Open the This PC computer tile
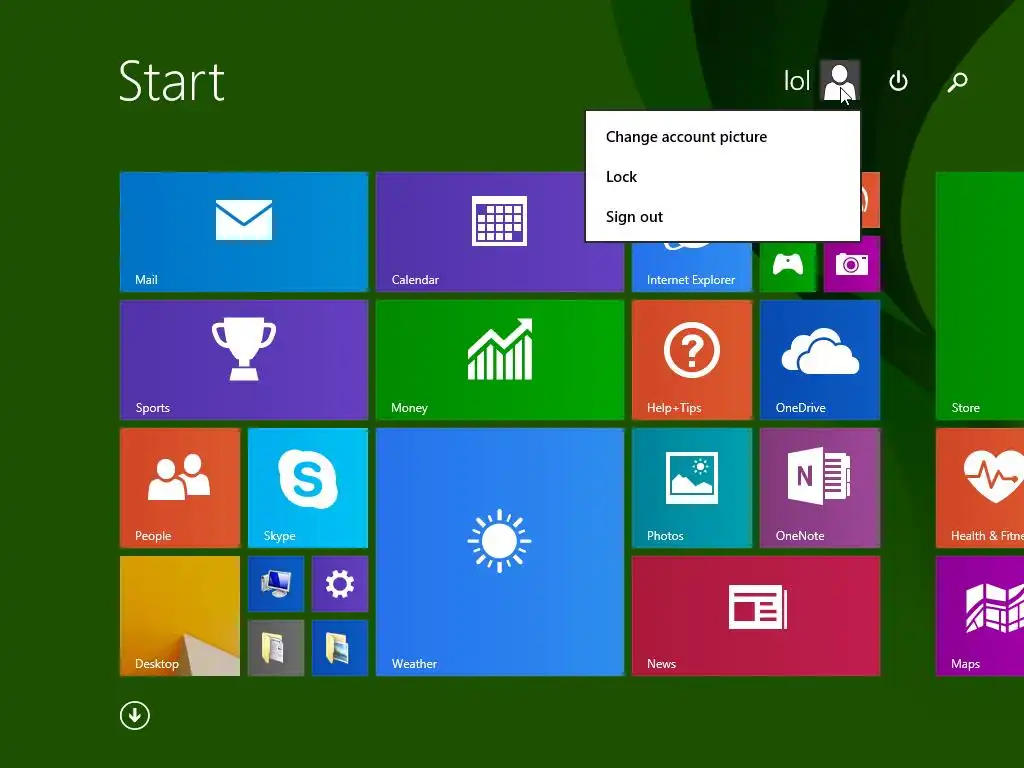1024x768 pixels. (x=276, y=584)
